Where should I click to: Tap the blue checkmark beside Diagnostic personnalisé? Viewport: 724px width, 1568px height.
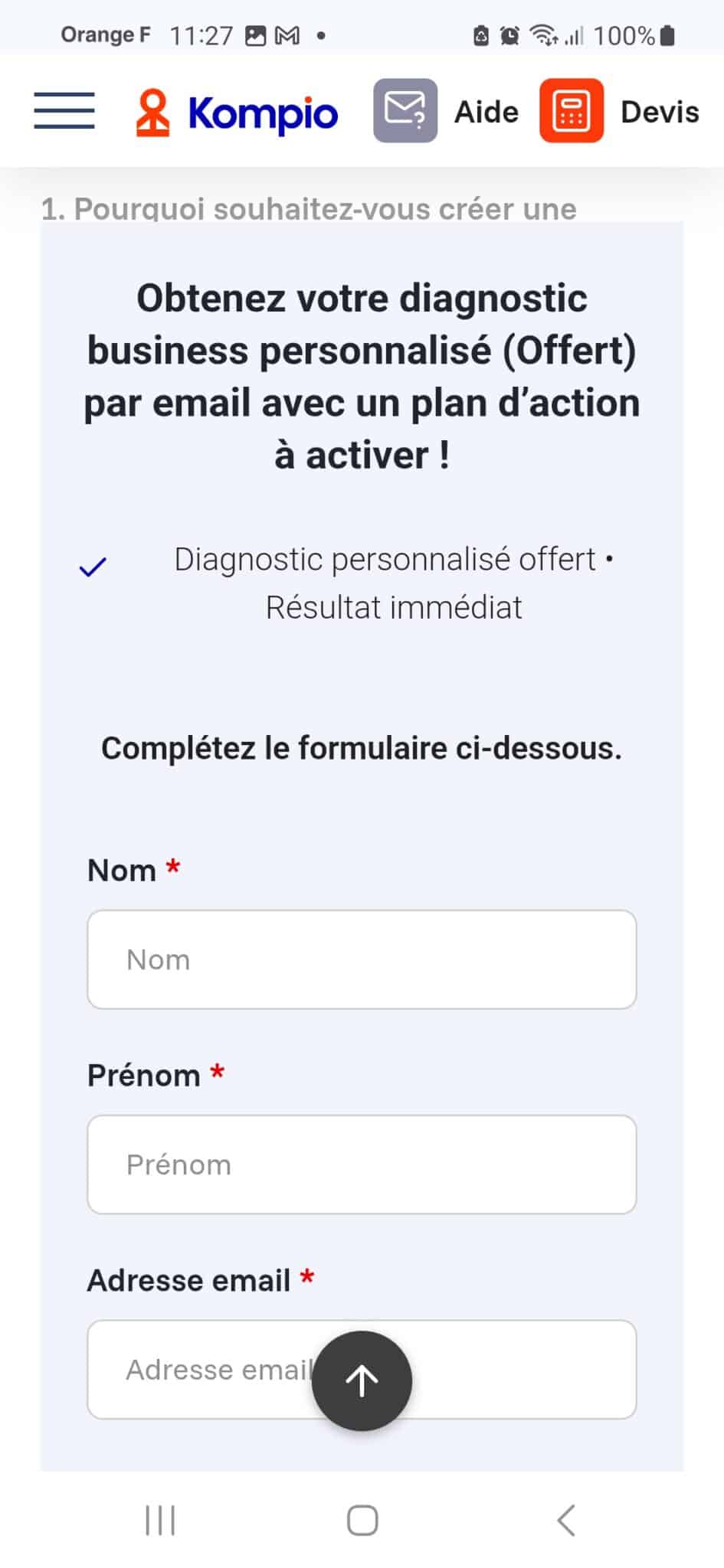(93, 567)
